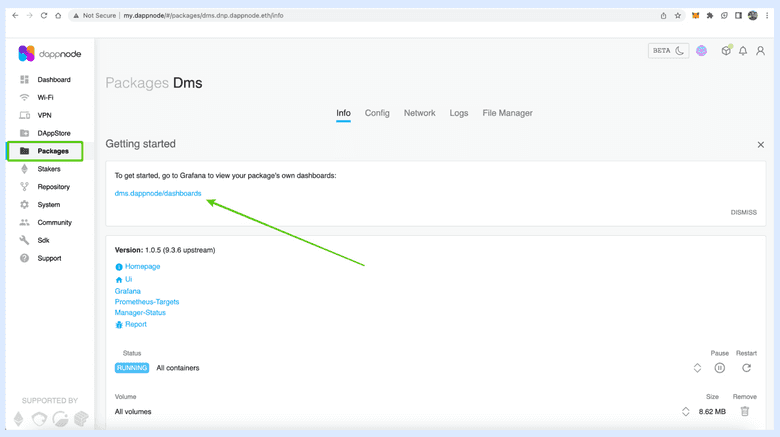
Task: Click the package cube icon in top bar
Action: pos(726,51)
